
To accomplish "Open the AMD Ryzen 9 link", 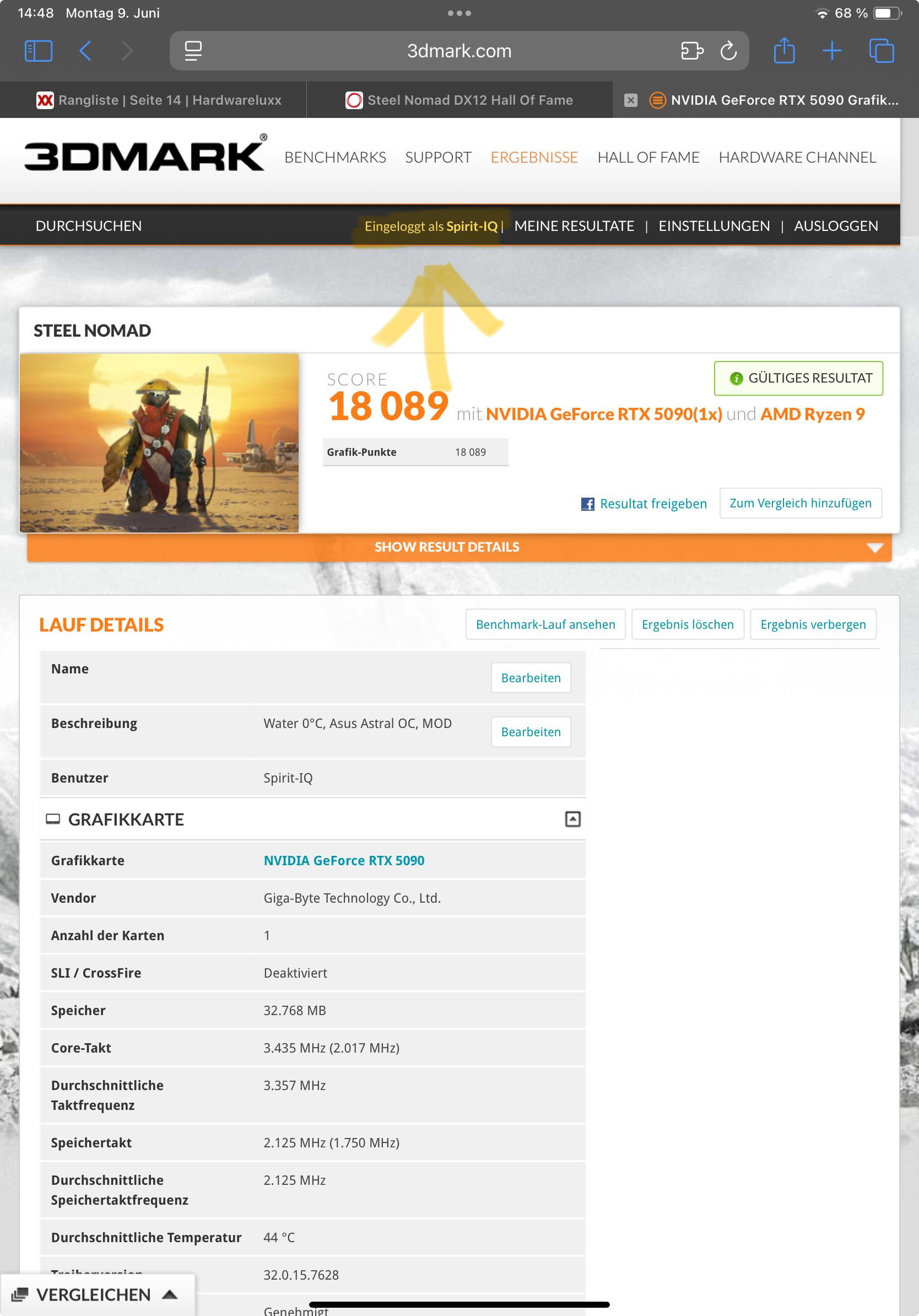I will pos(812,414).
